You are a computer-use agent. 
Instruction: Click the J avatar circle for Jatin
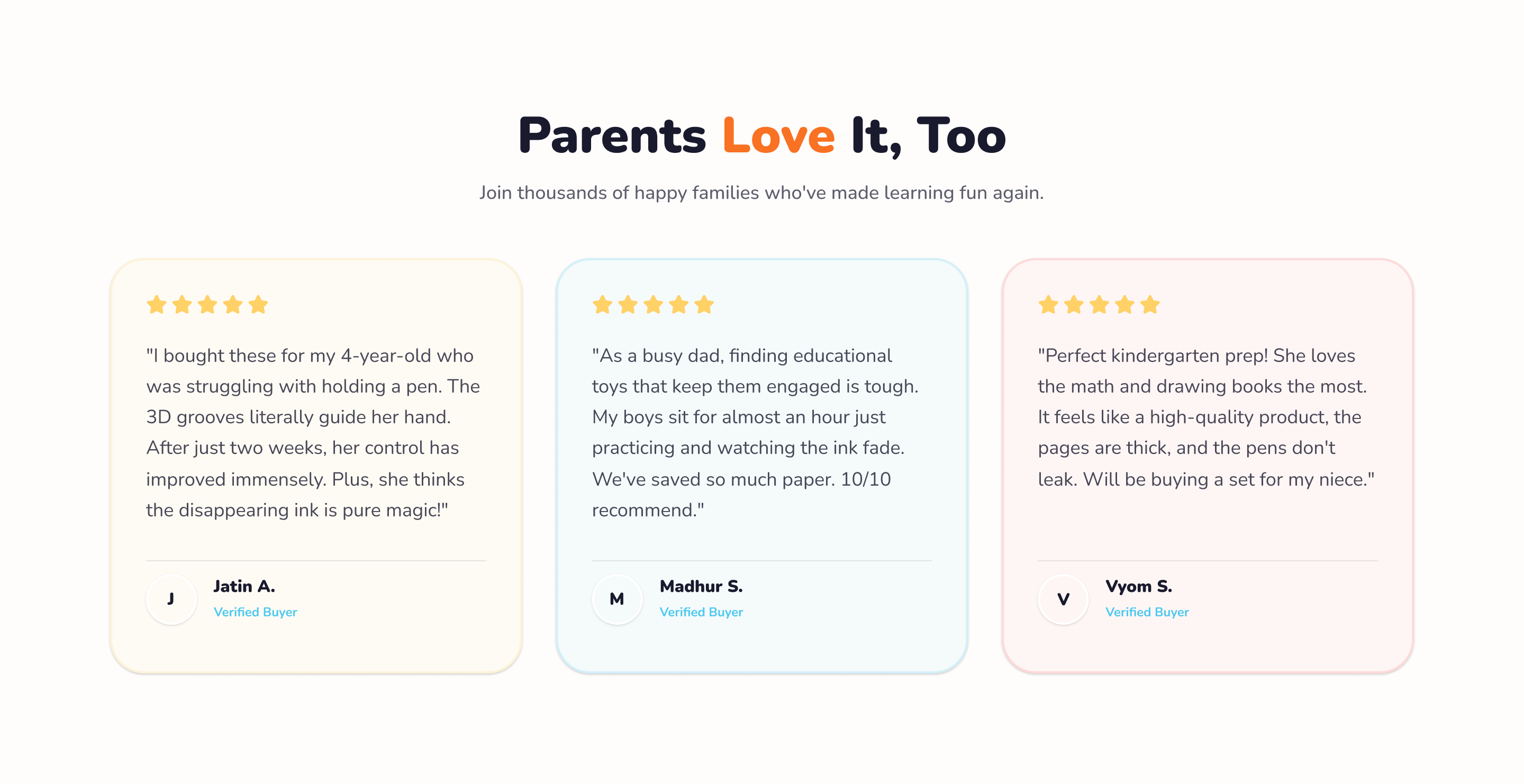pyautogui.click(x=171, y=599)
